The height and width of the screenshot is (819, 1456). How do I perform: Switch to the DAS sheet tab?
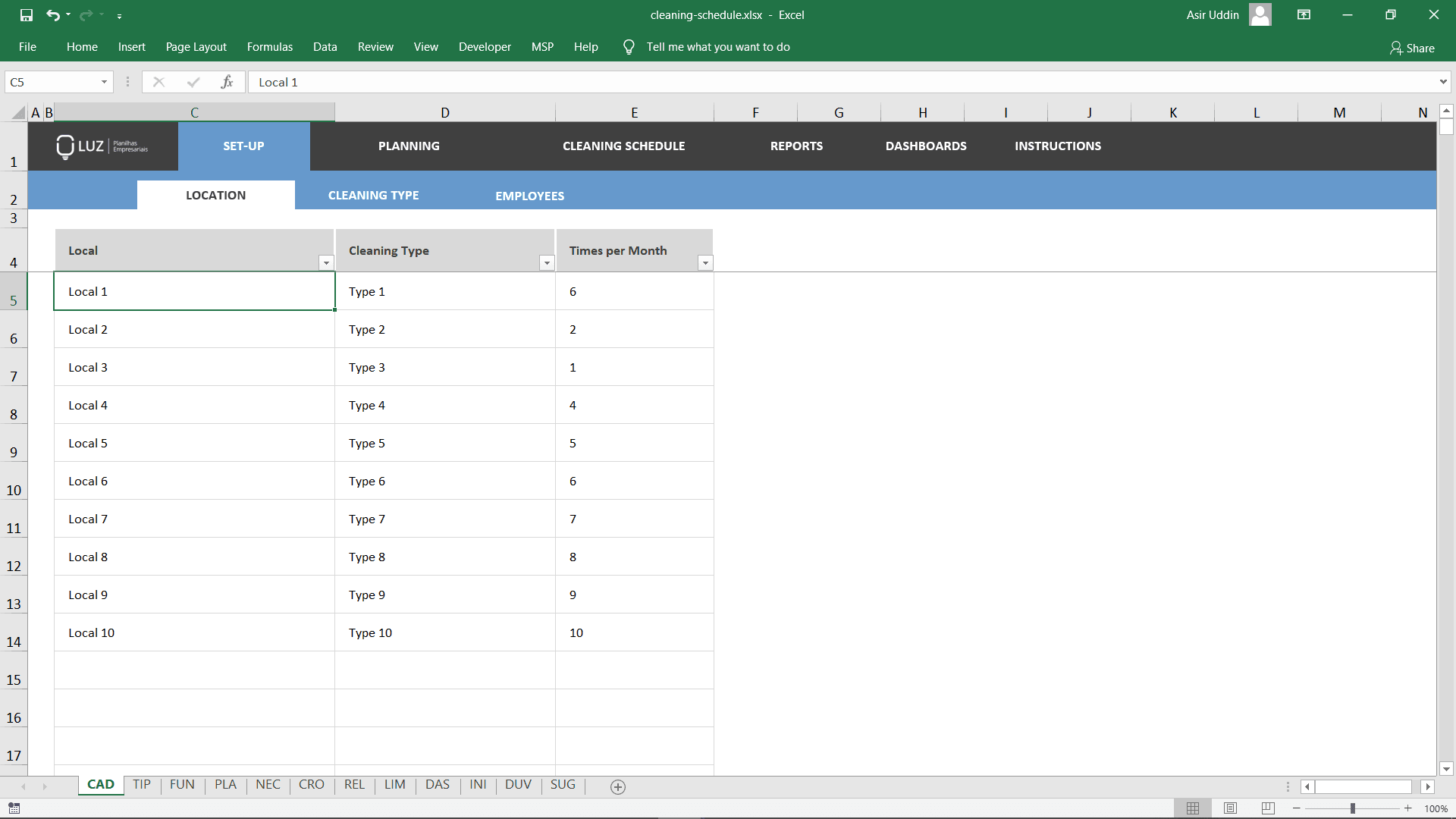tap(437, 785)
